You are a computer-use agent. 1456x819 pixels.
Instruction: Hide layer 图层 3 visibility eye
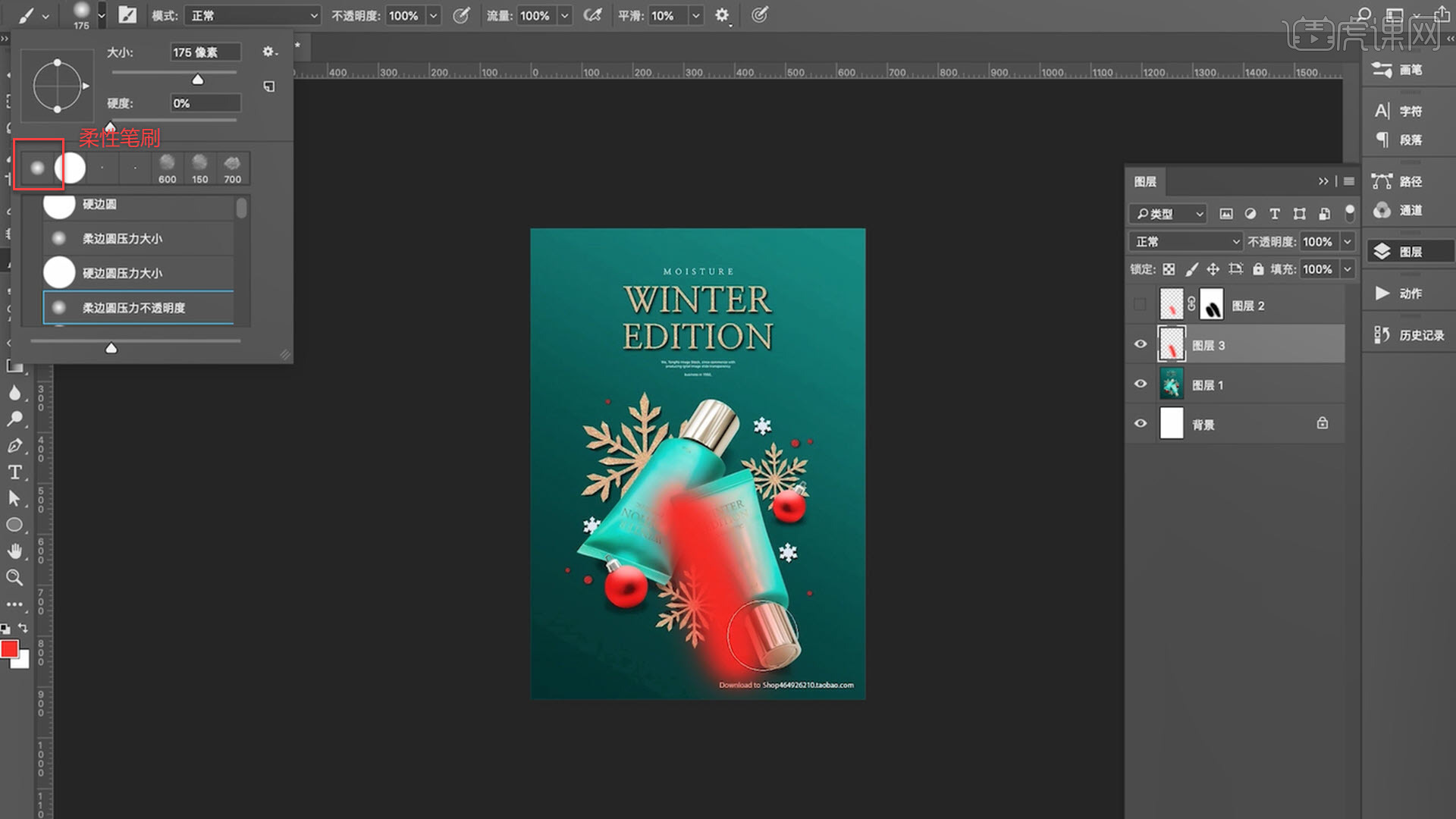coord(1140,344)
